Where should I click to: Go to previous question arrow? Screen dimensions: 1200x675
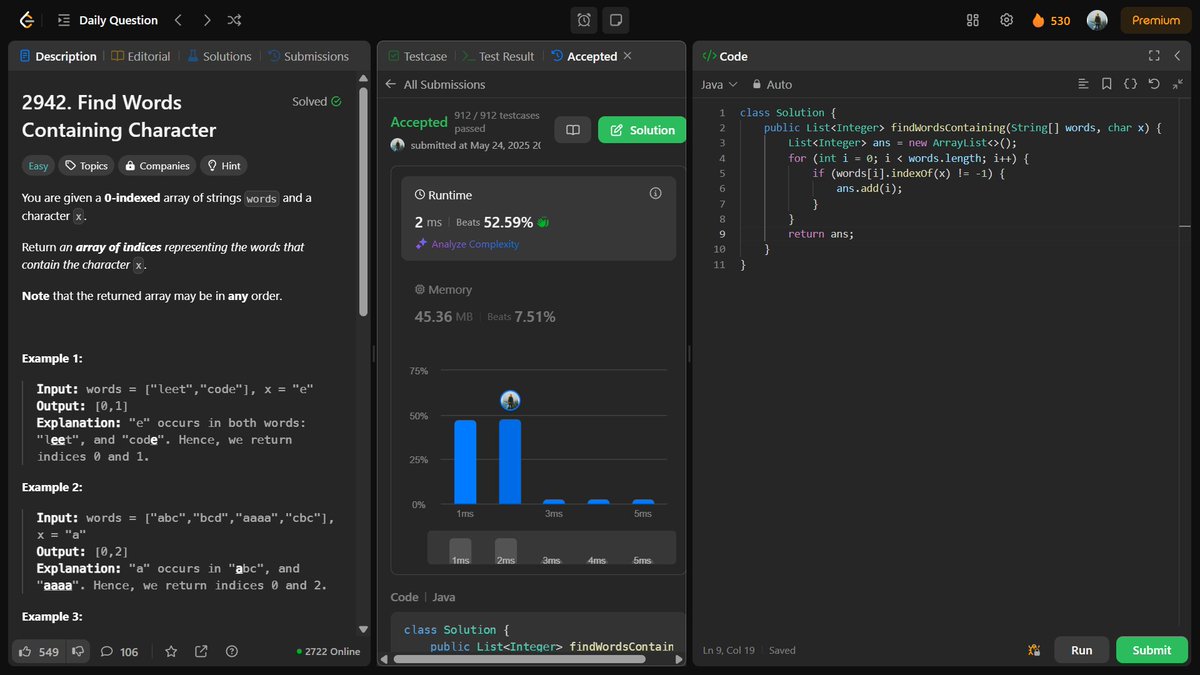tap(178, 20)
